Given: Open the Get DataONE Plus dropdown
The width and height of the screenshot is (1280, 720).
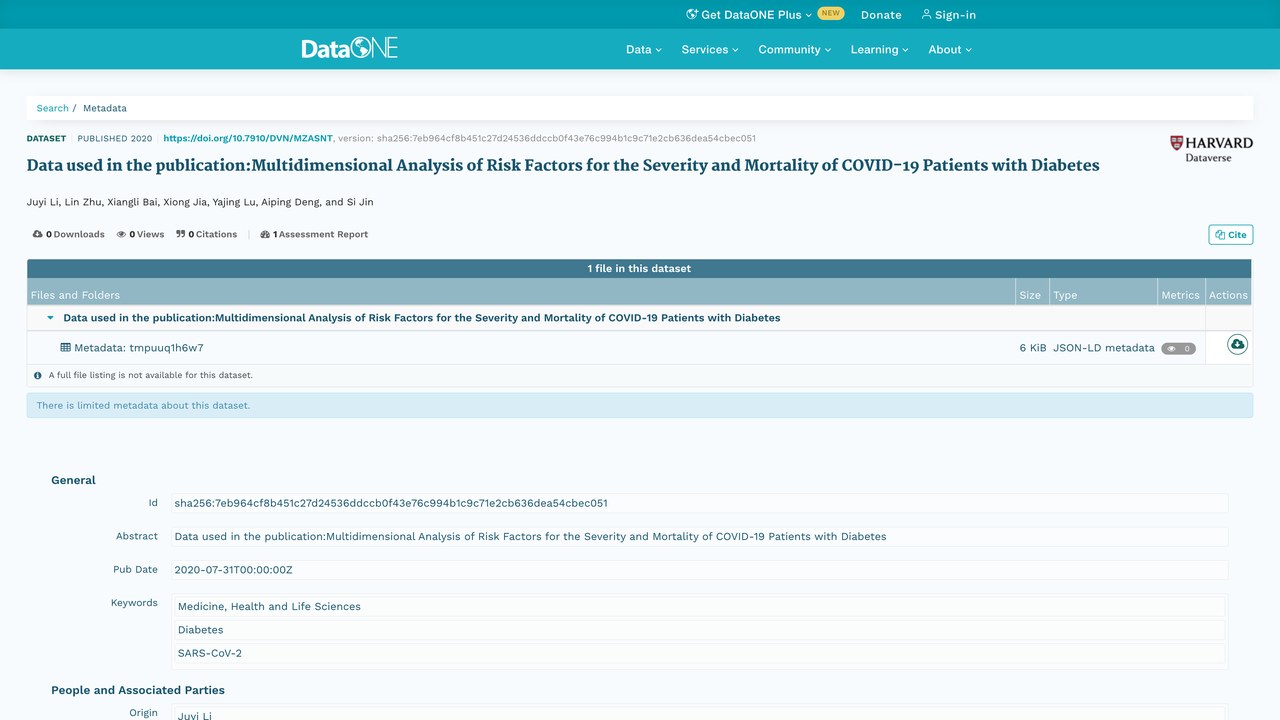Looking at the screenshot, I should point(749,15).
